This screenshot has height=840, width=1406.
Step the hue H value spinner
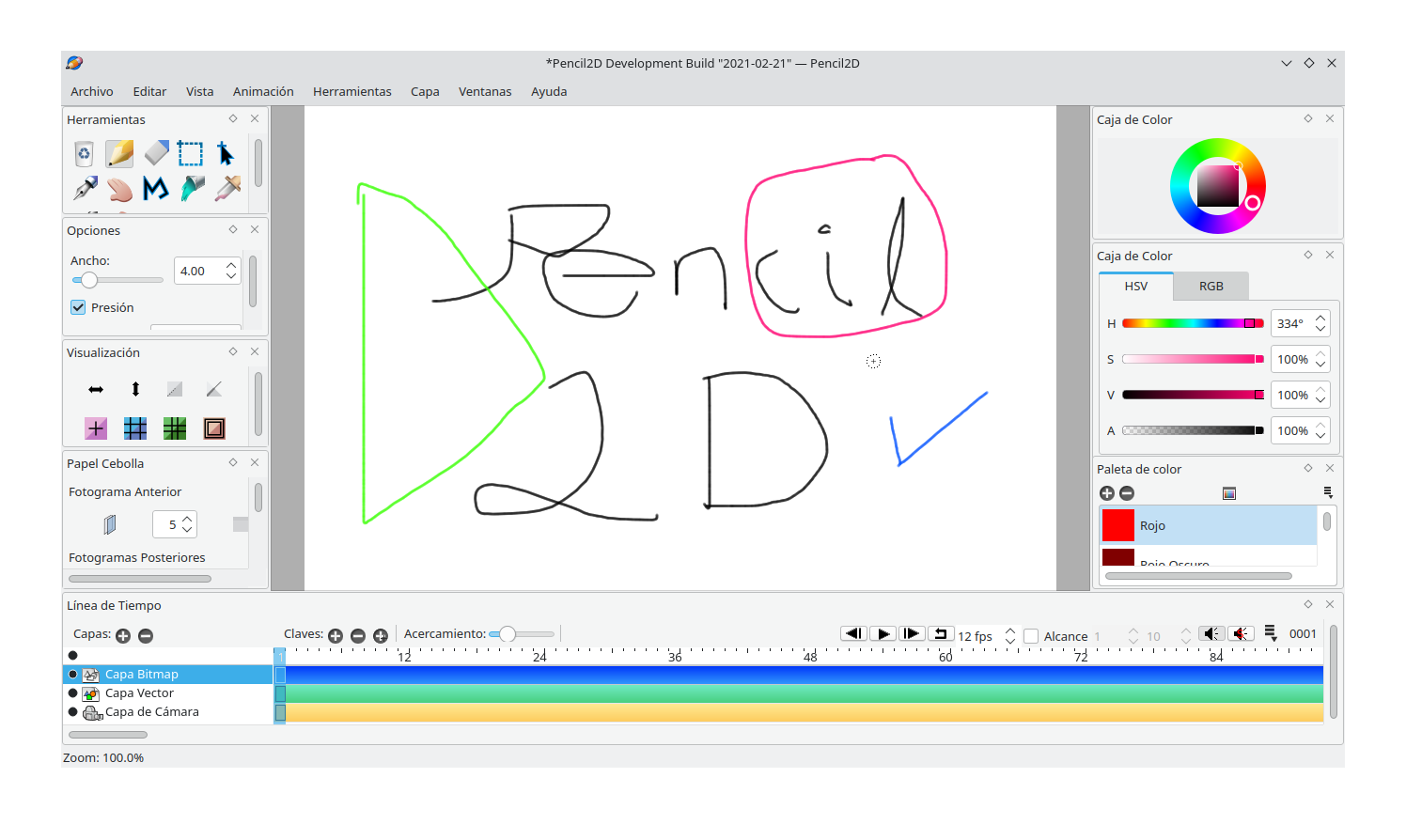coord(1320,323)
